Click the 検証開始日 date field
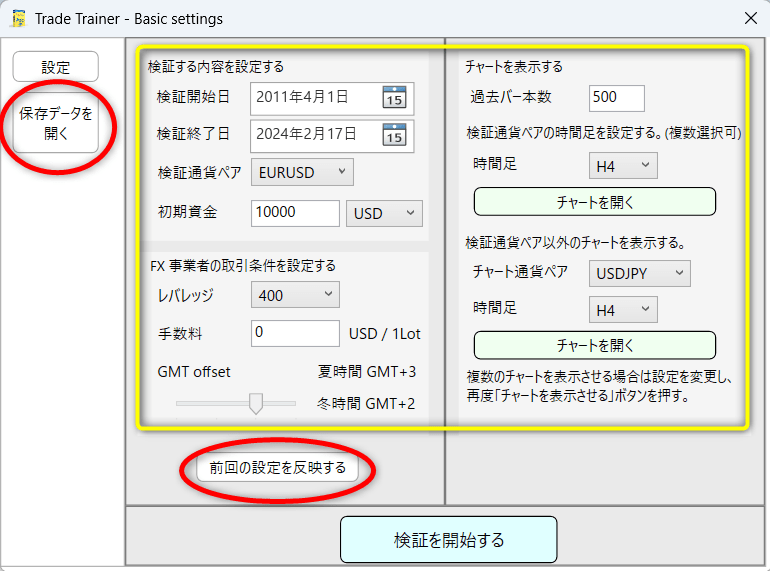The width and height of the screenshot is (770, 571). click(x=332, y=98)
